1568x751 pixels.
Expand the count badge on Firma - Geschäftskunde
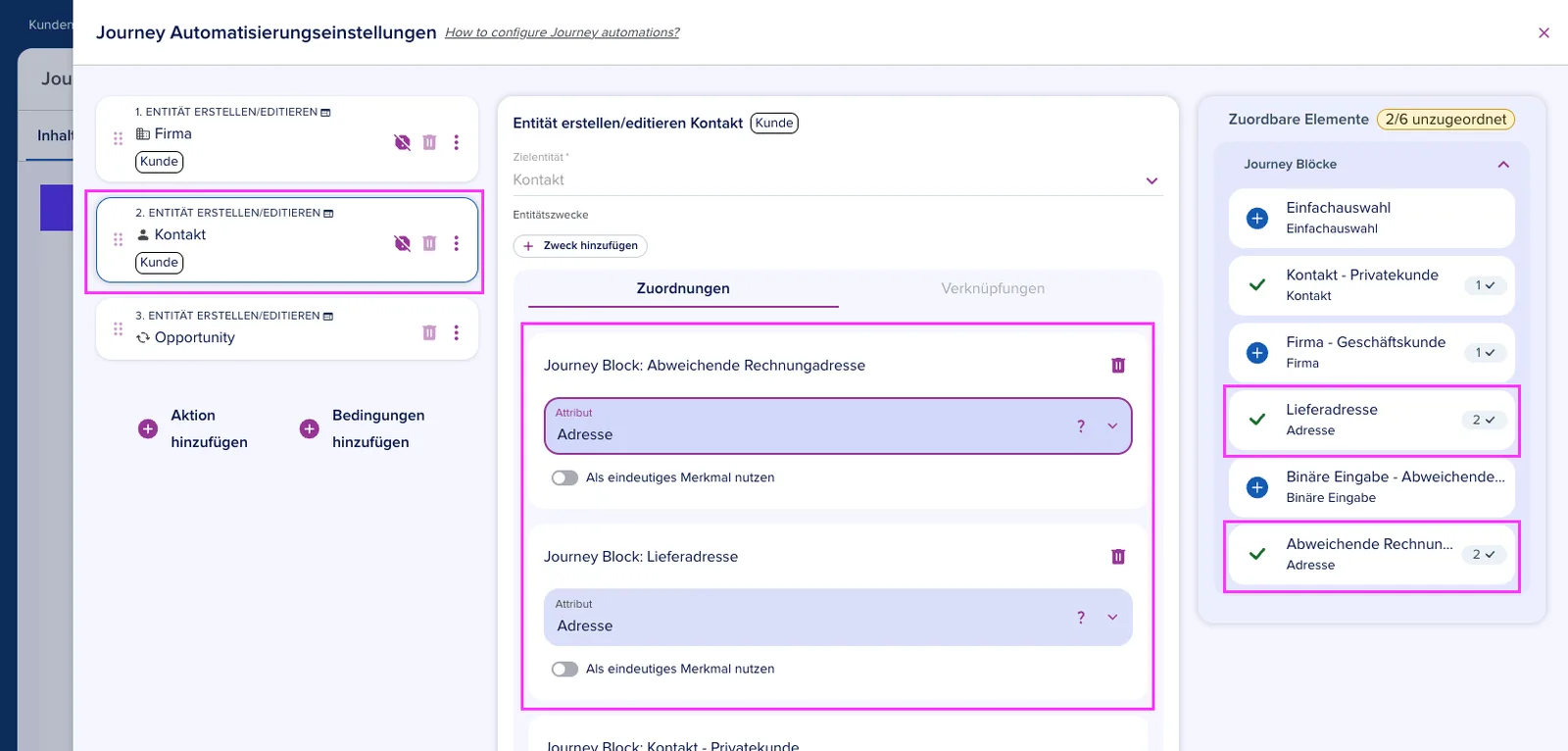coord(1485,353)
